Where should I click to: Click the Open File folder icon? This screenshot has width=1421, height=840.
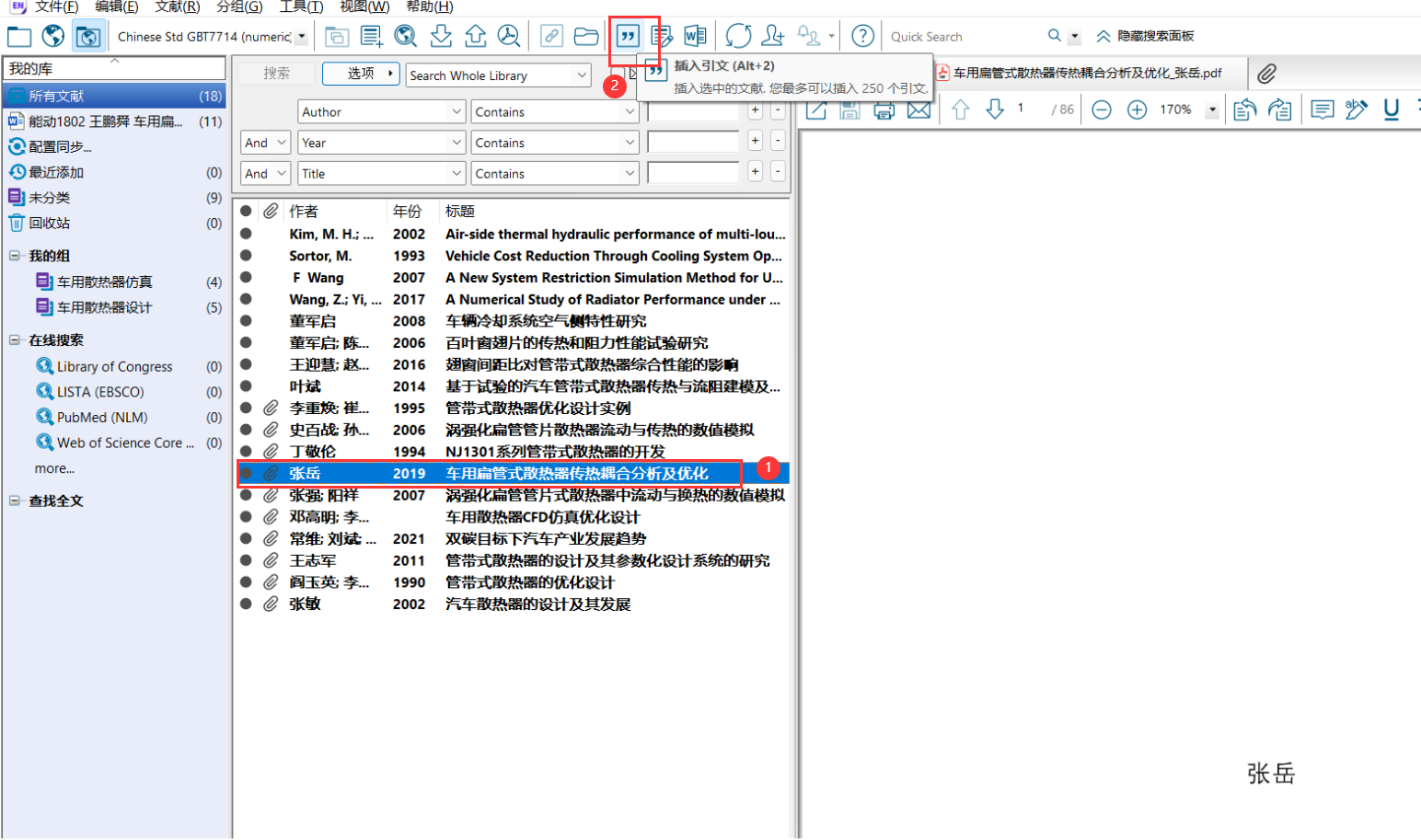pos(586,37)
